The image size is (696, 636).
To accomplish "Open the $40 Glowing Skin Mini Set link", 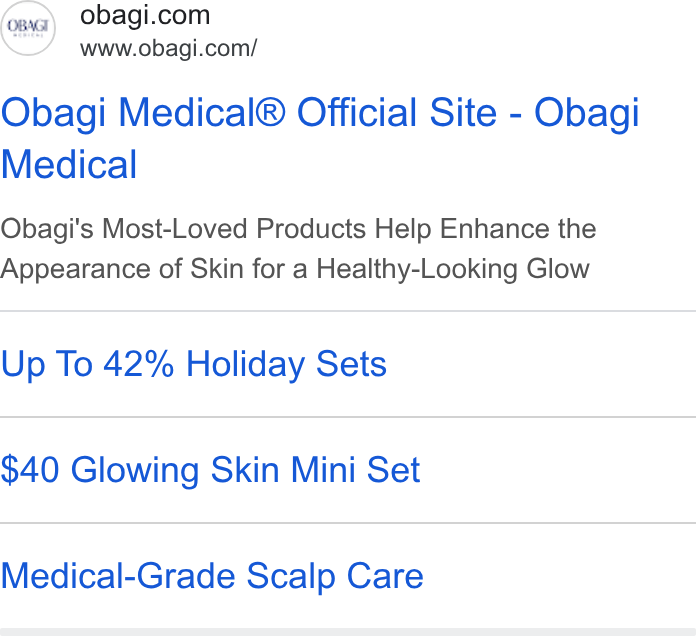I will pos(210,470).
